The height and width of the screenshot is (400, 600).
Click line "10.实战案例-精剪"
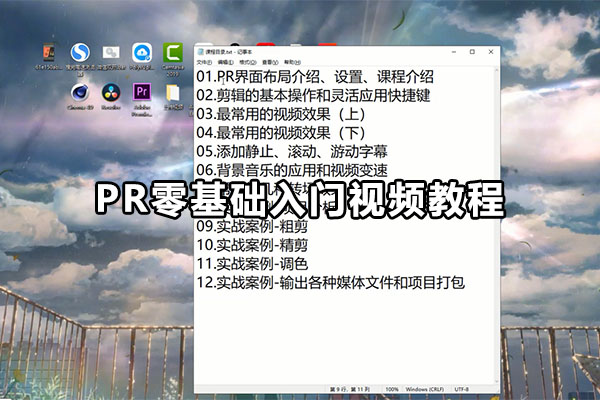click(x=252, y=245)
